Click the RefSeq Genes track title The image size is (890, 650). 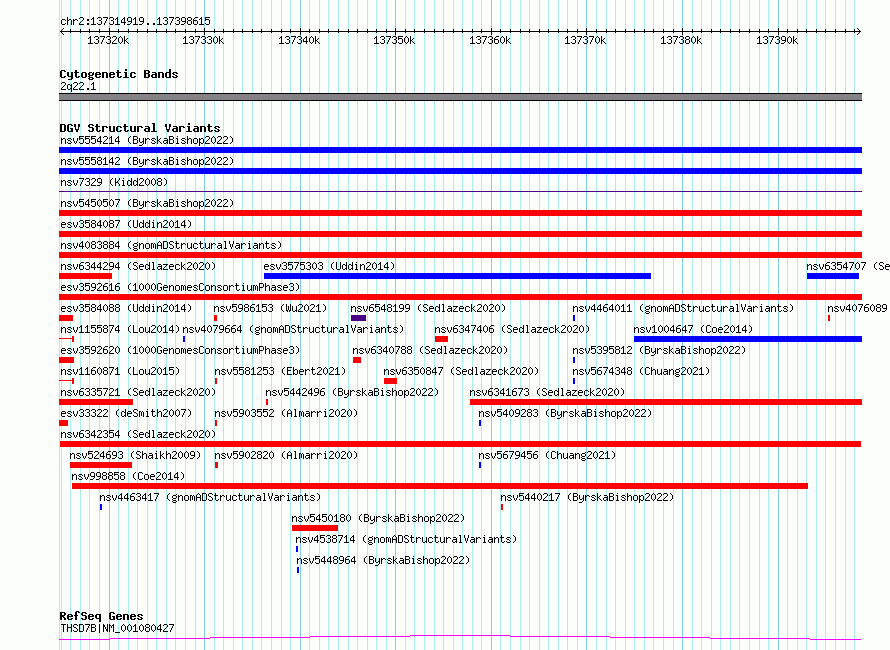(x=101, y=617)
